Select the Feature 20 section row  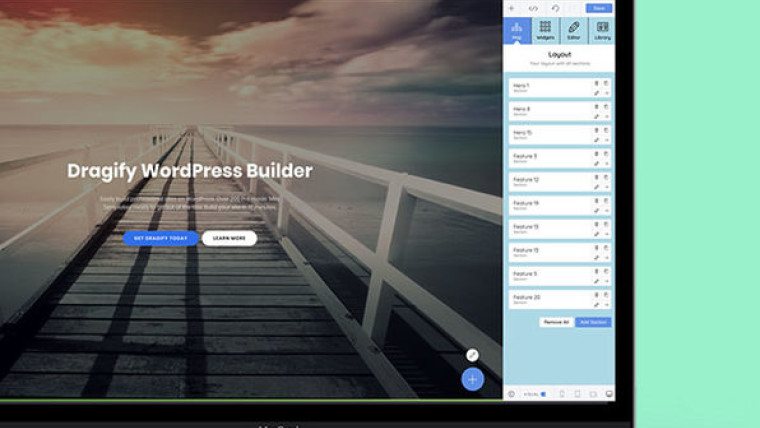(559, 300)
